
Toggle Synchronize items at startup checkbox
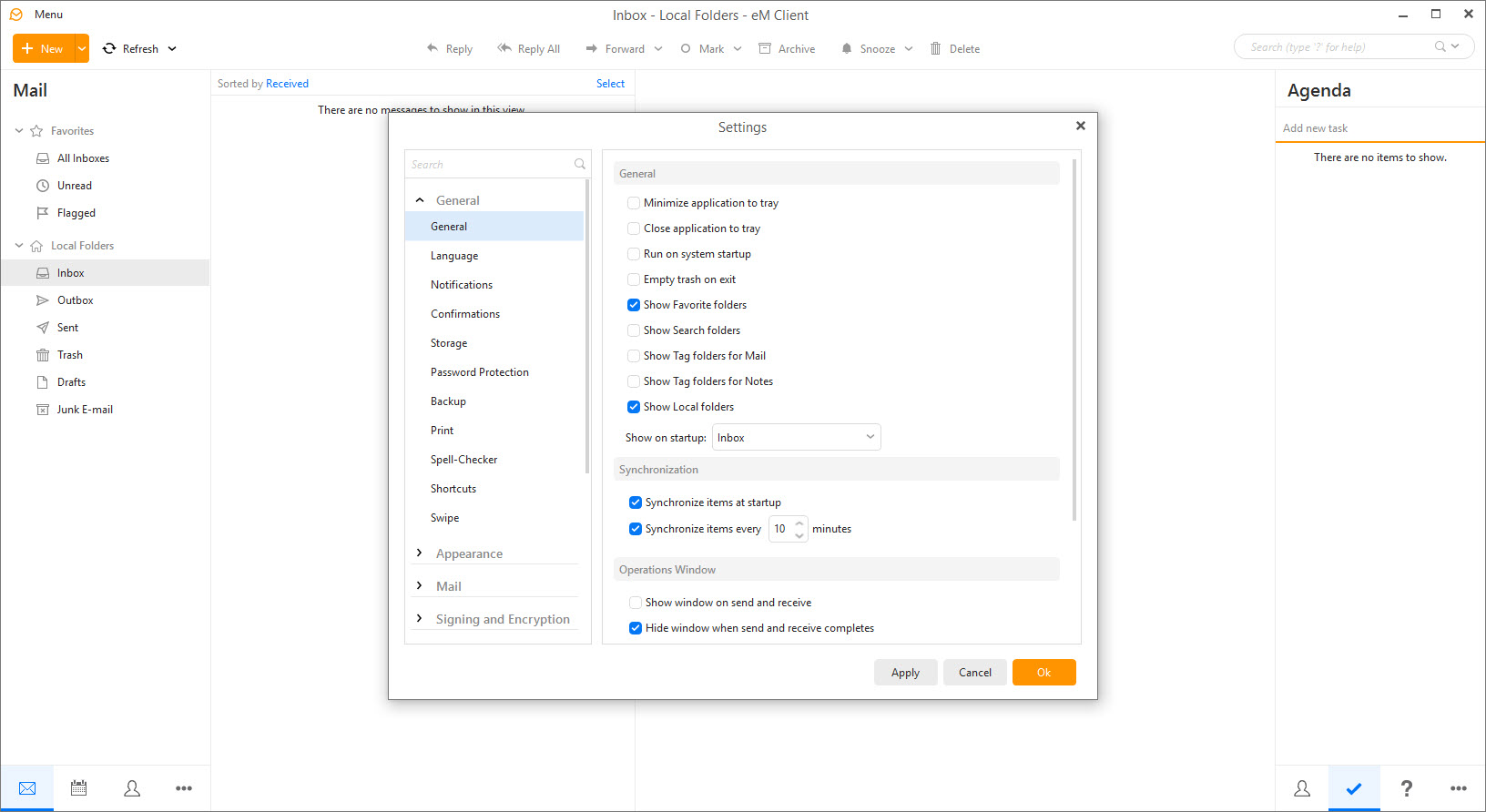(636, 502)
